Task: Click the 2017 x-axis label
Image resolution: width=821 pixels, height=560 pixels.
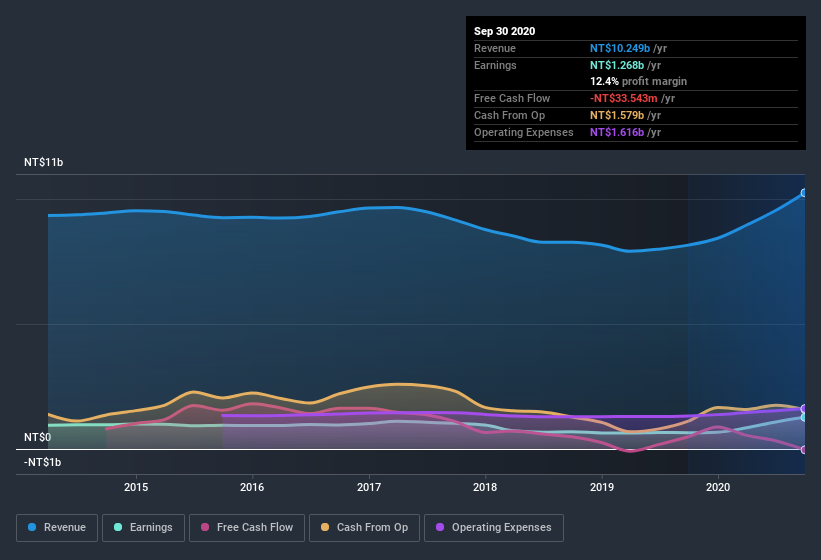Action: tap(369, 487)
